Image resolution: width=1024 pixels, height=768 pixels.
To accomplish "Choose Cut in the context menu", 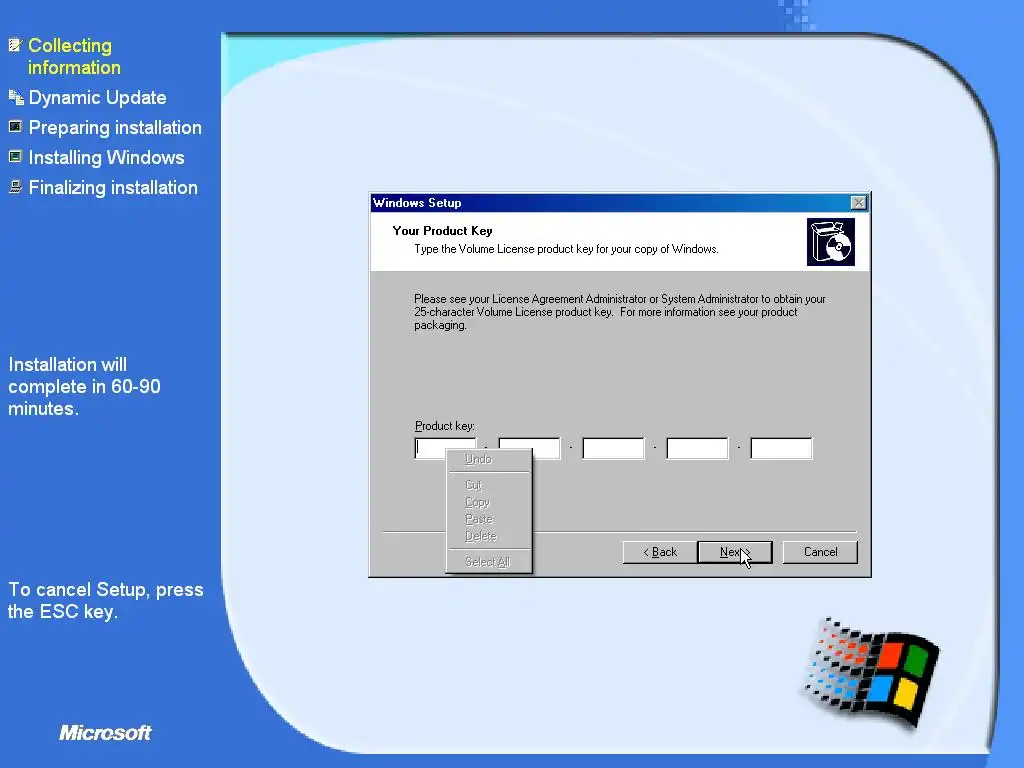I will pos(488,485).
